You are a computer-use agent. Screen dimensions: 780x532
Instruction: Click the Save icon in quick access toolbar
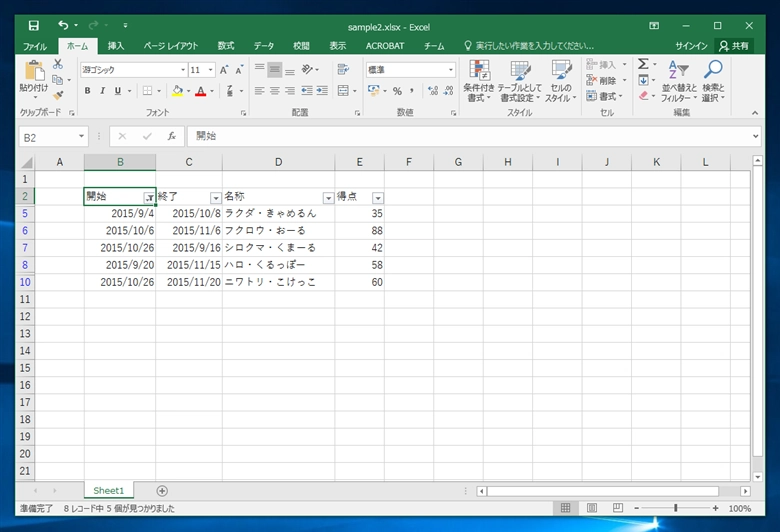click(33, 25)
